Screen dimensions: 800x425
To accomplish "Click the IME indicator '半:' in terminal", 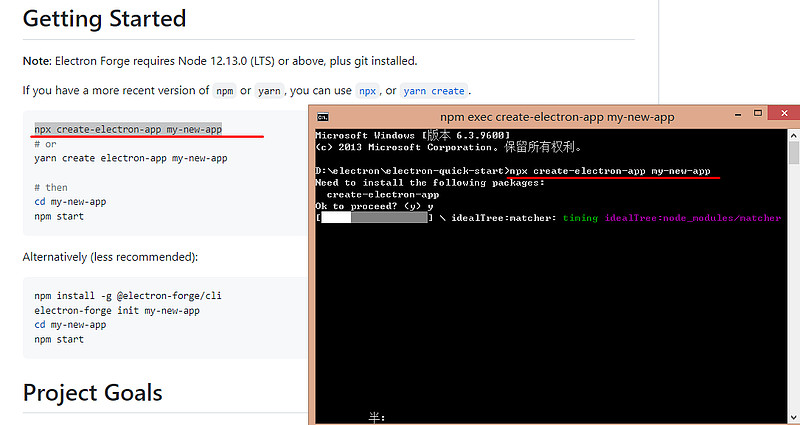I will click(x=377, y=417).
